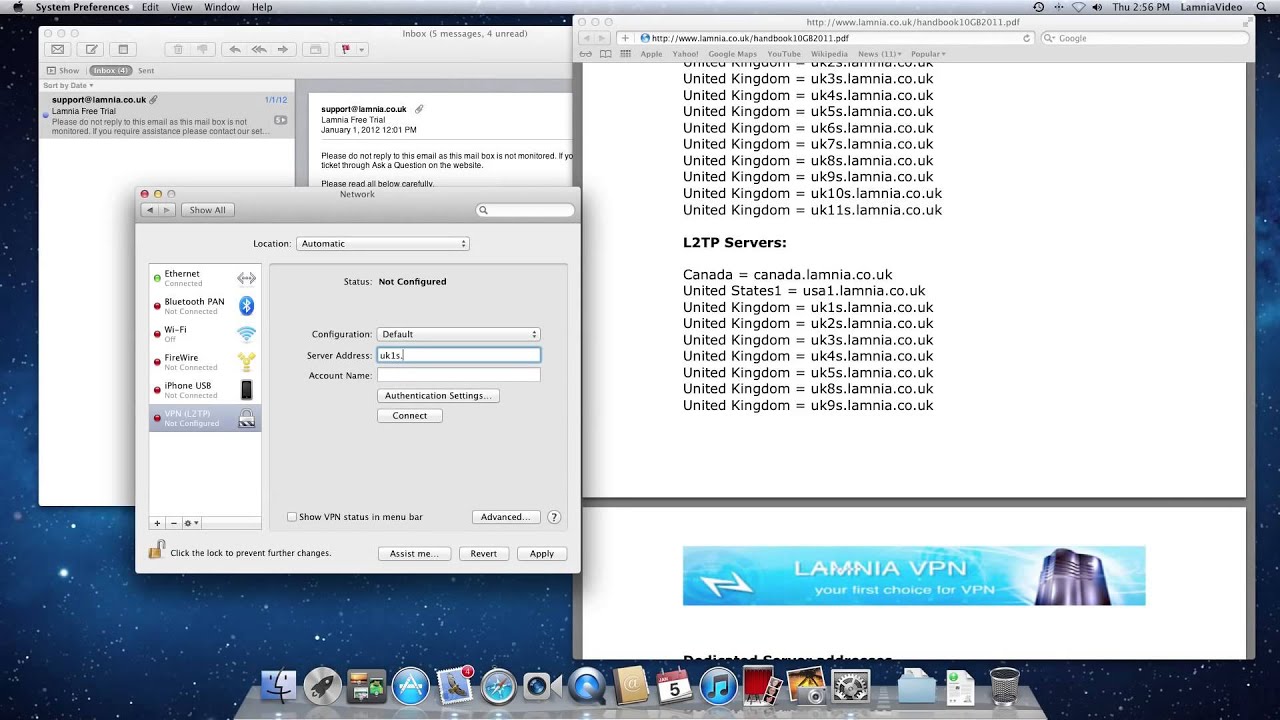
Task: Click Safari URL address bar
Action: tap(835, 38)
